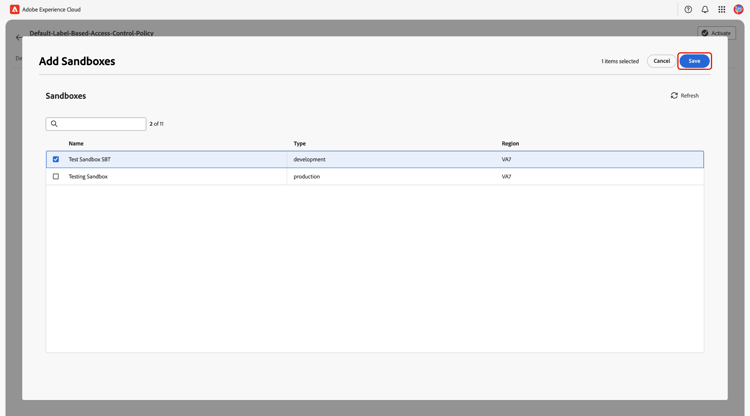750x416 pixels.
Task: Select the Type column header
Action: click(x=299, y=143)
